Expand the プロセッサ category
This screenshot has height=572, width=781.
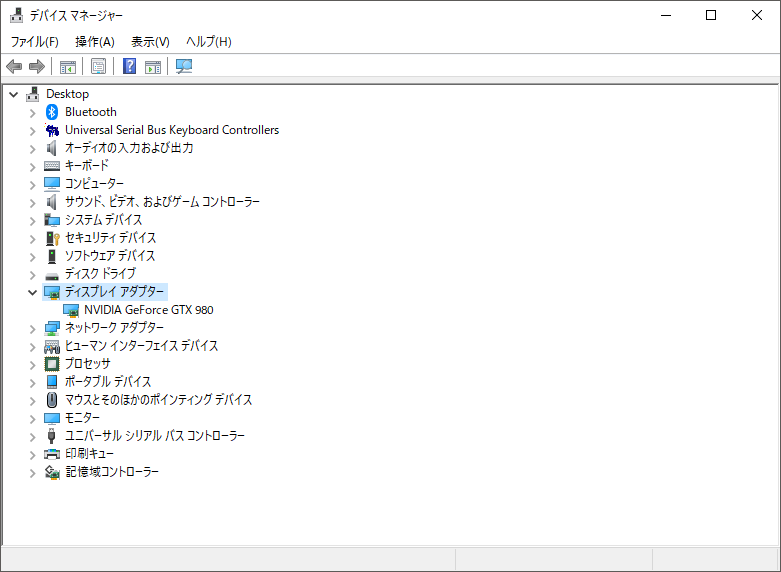33,364
